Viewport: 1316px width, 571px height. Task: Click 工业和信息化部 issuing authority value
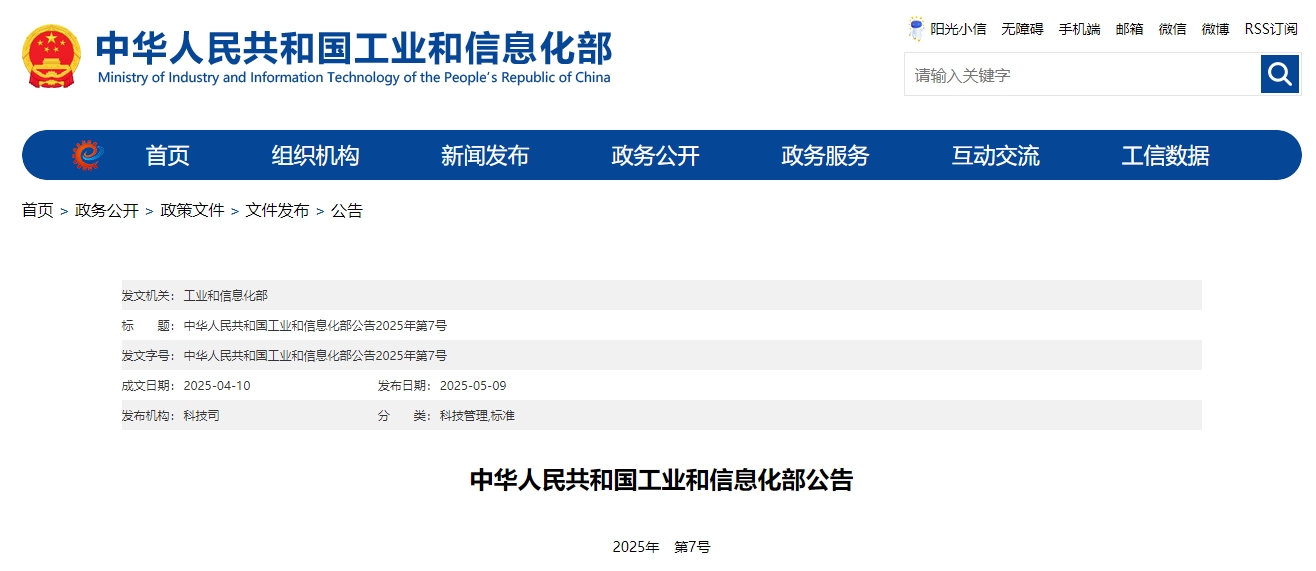pyautogui.click(x=225, y=295)
